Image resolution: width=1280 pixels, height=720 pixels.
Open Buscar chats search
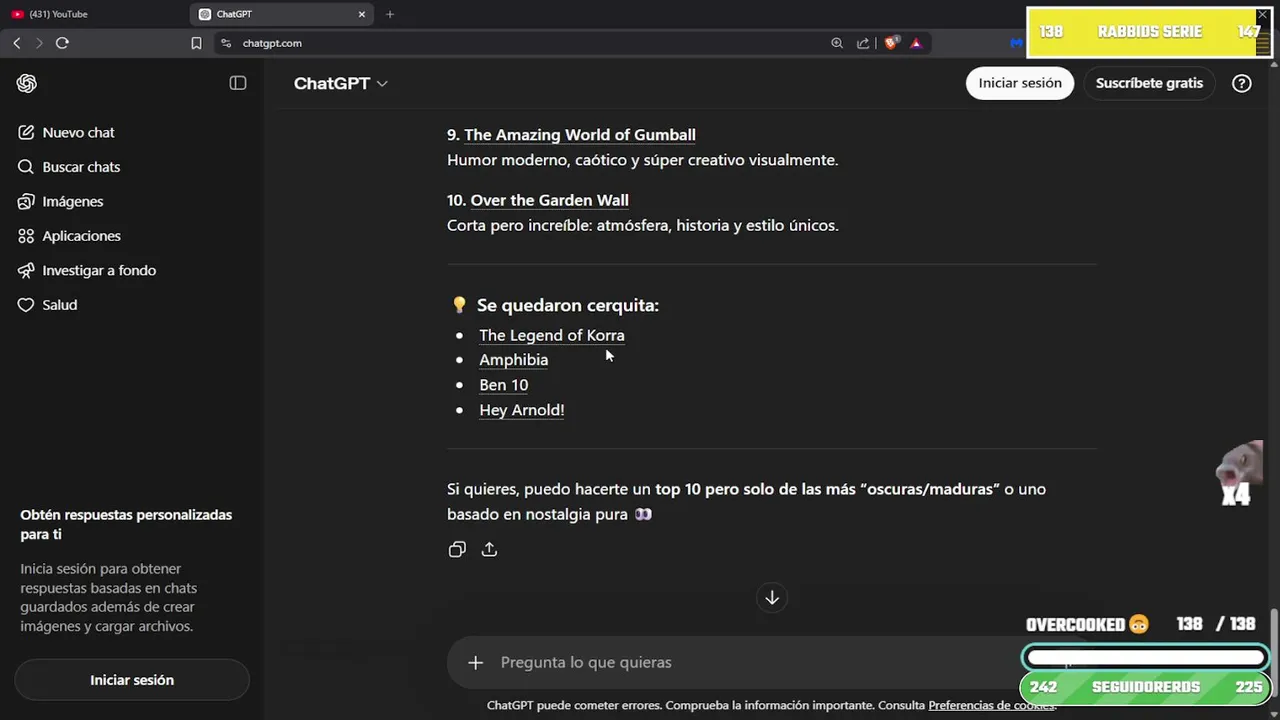[x=81, y=167]
